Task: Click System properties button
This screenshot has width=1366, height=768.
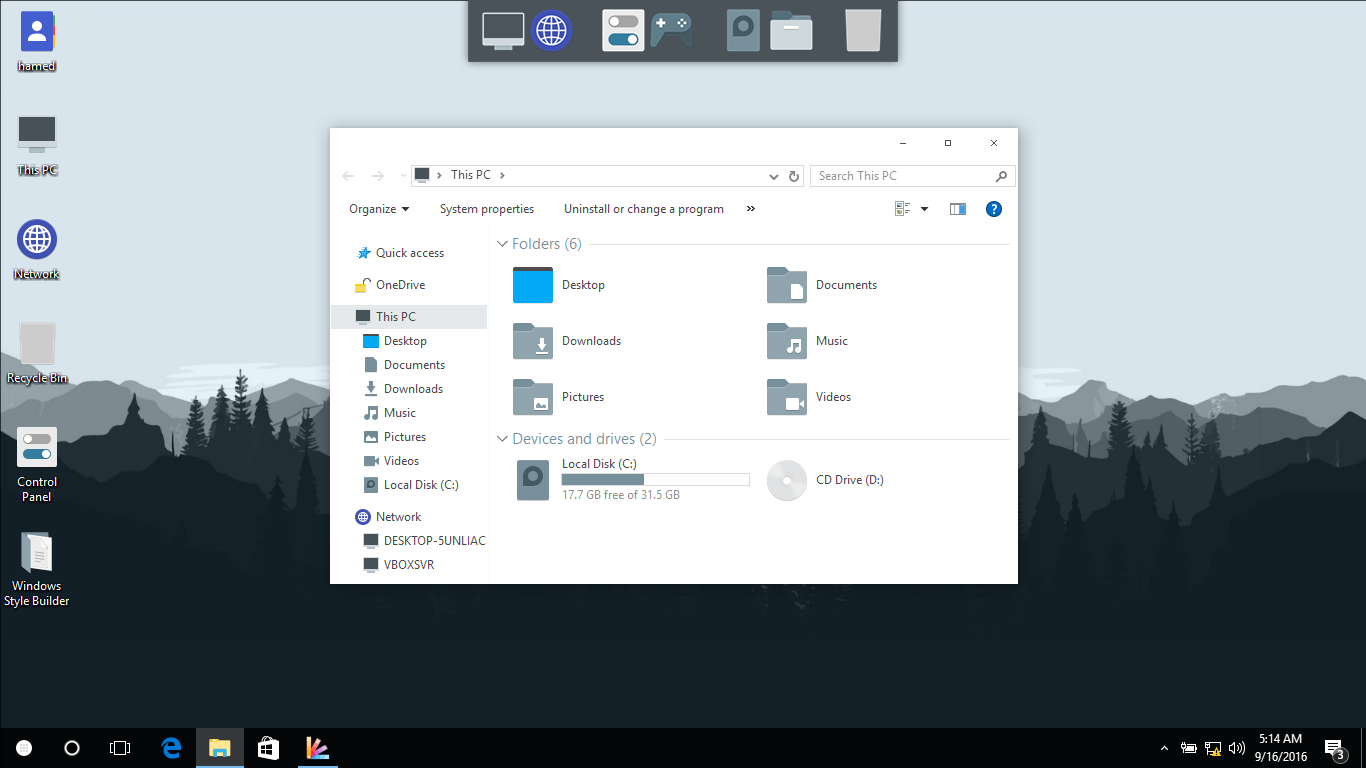Action: (x=487, y=209)
